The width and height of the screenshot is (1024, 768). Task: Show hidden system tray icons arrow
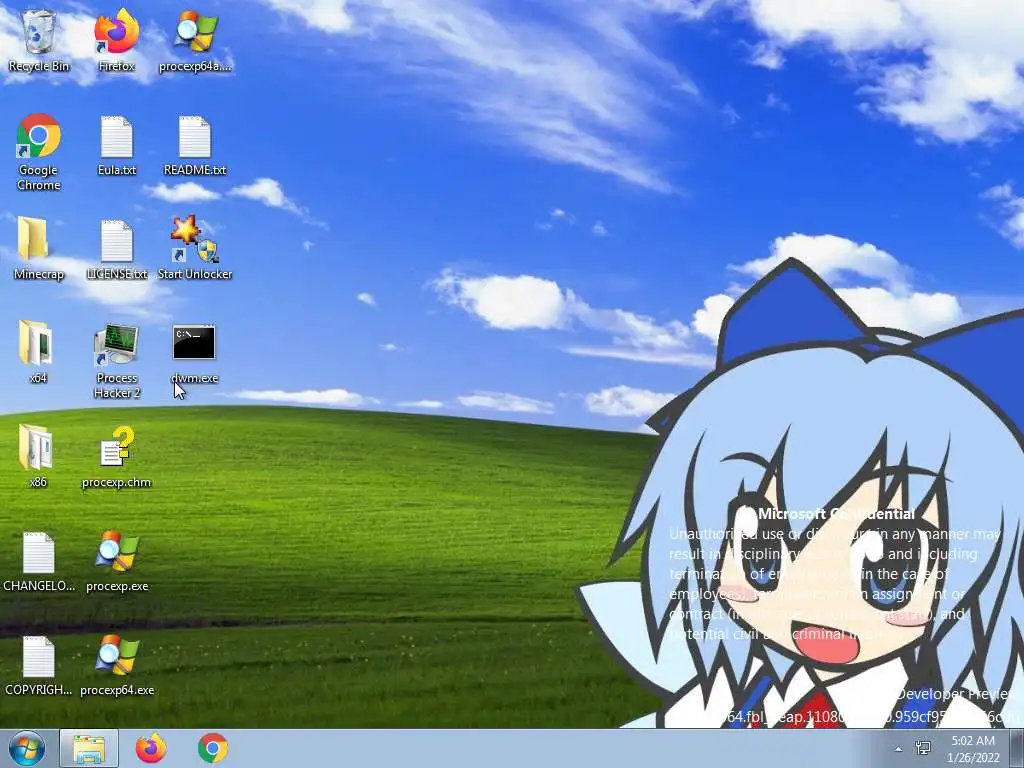click(899, 749)
